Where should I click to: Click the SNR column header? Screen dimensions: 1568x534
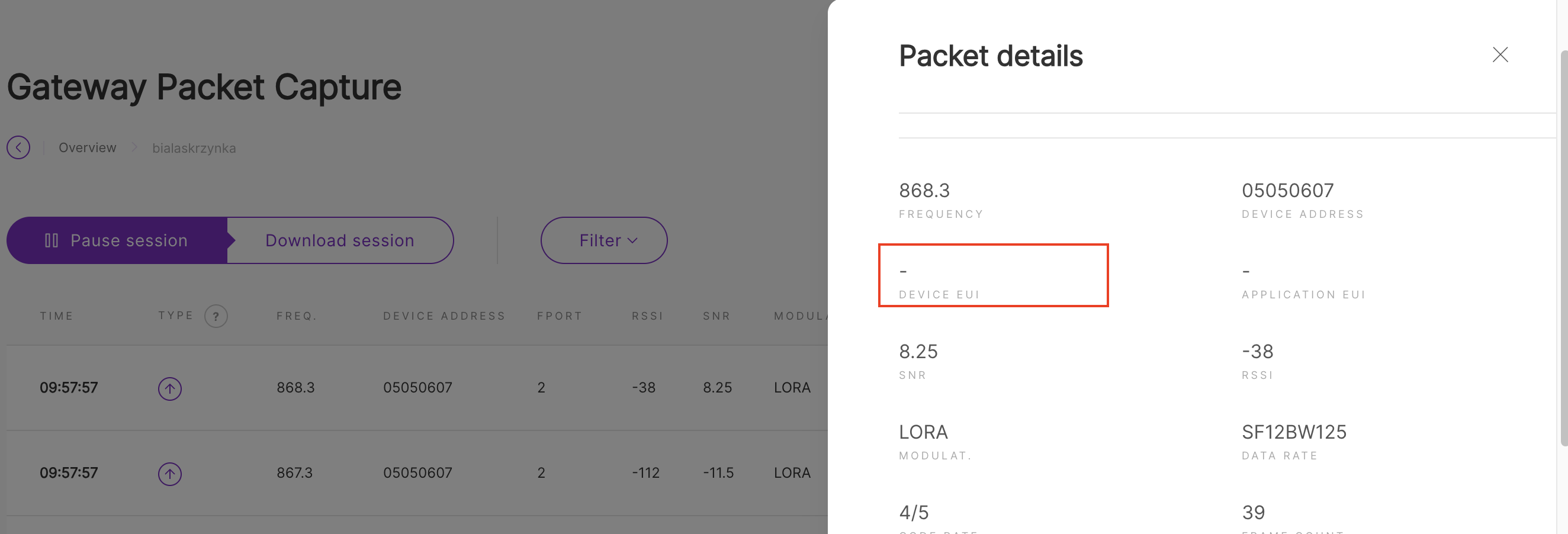click(716, 316)
